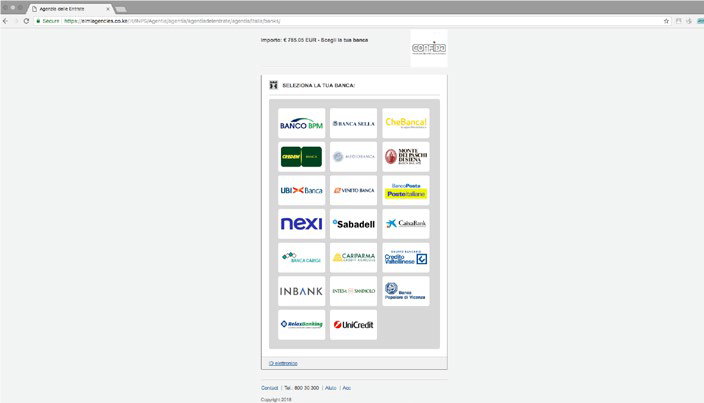Bookmark this page with the star icon
The width and height of the screenshot is (704, 403).
tap(666, 21)
